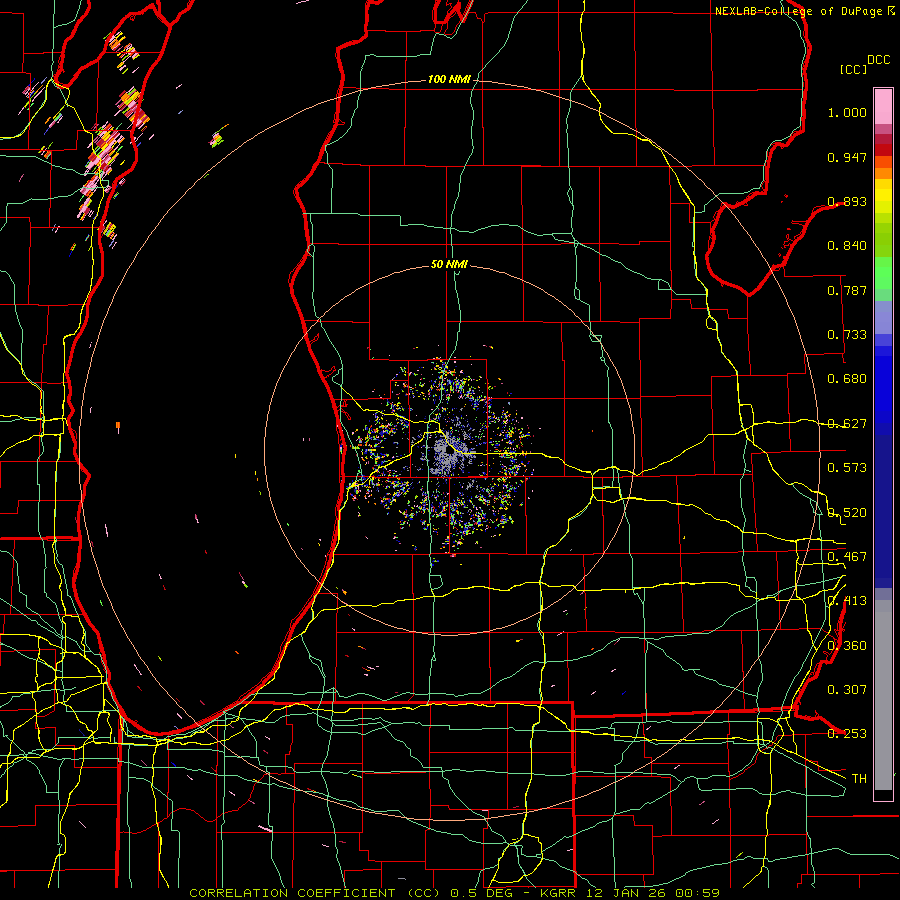Click the NEXLAB-College of DuPage watermark text
This screenshot has width=900, height=900.
click(x=804, y=11)
